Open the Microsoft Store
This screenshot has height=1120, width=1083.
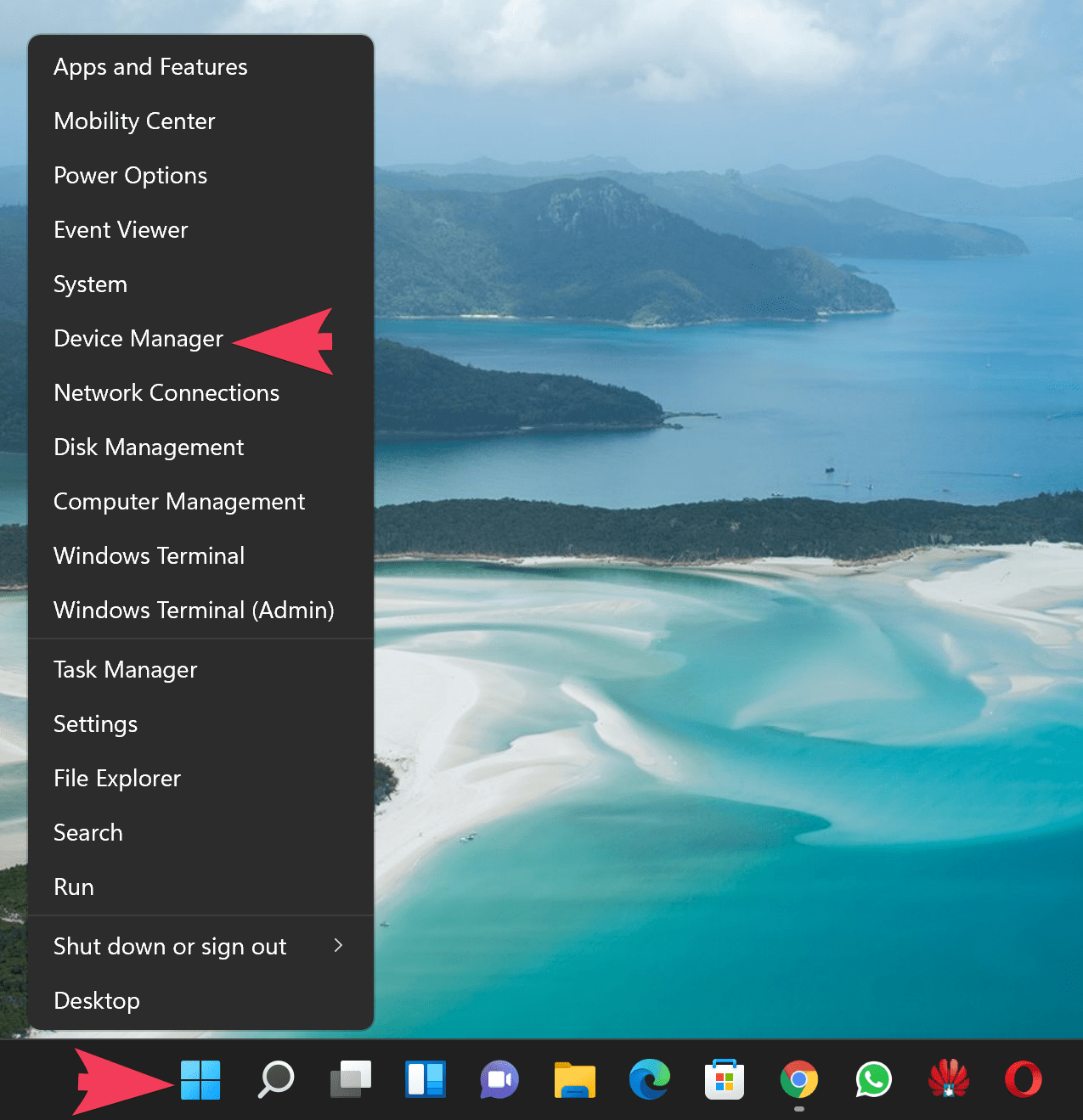coord(723,1079)
